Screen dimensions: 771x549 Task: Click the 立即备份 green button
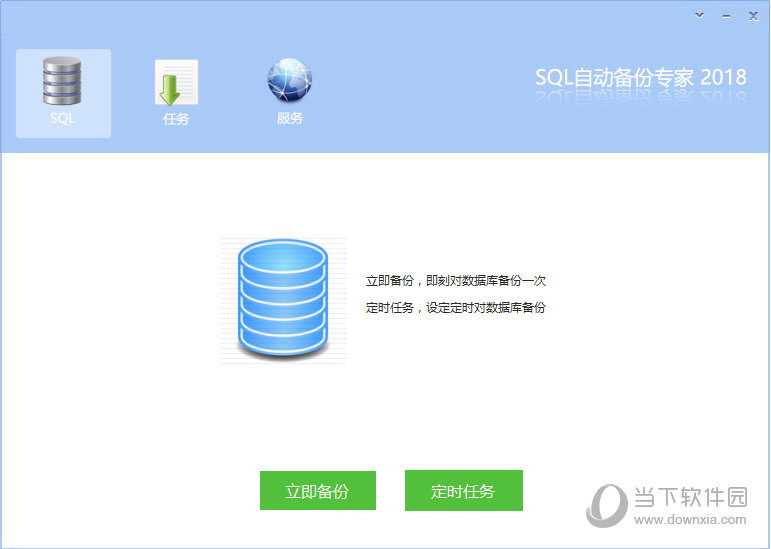coord(318,491)
